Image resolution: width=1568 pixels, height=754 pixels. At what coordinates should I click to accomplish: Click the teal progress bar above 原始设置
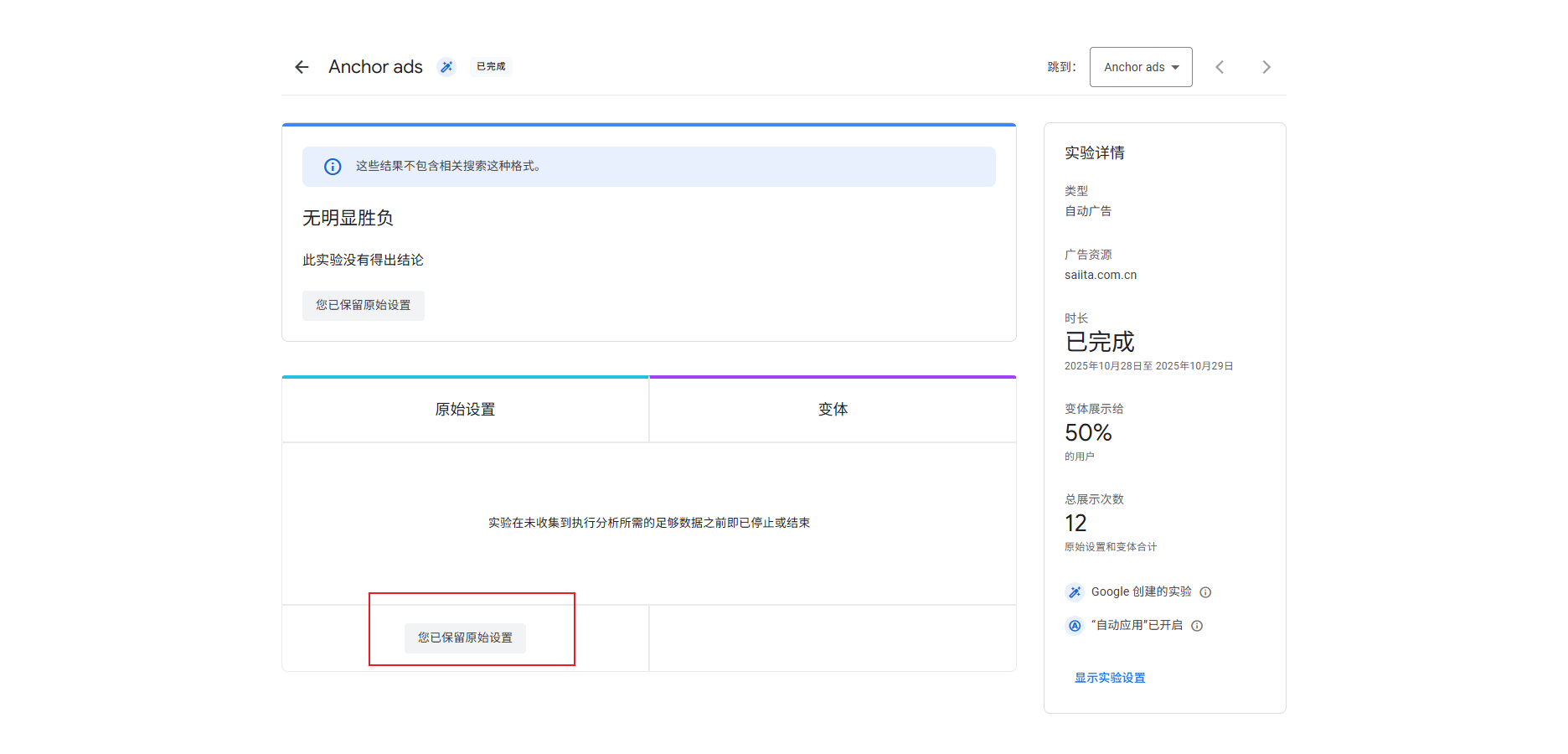click(x=465, y=376)
